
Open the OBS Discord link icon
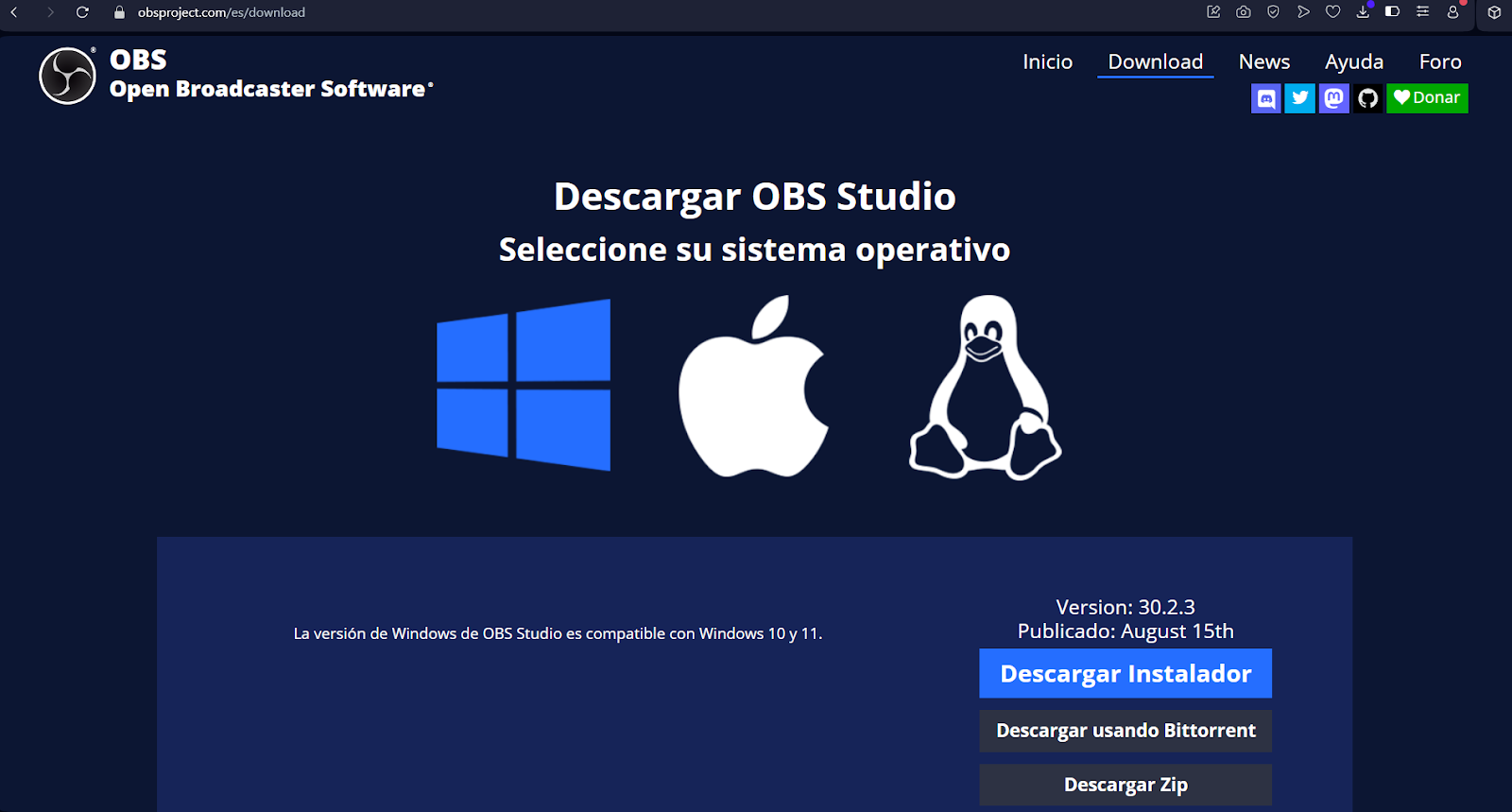click(x=1266, y=98)
